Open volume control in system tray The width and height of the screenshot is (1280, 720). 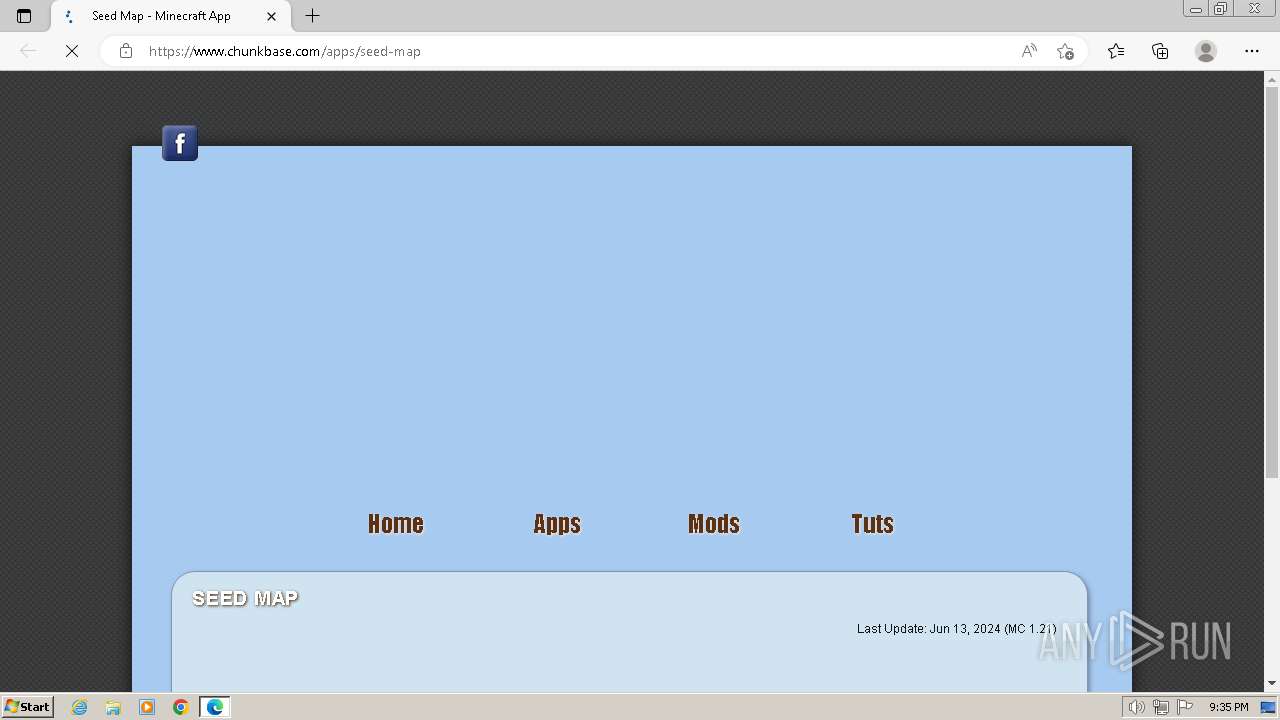(x=1136, y=707)
